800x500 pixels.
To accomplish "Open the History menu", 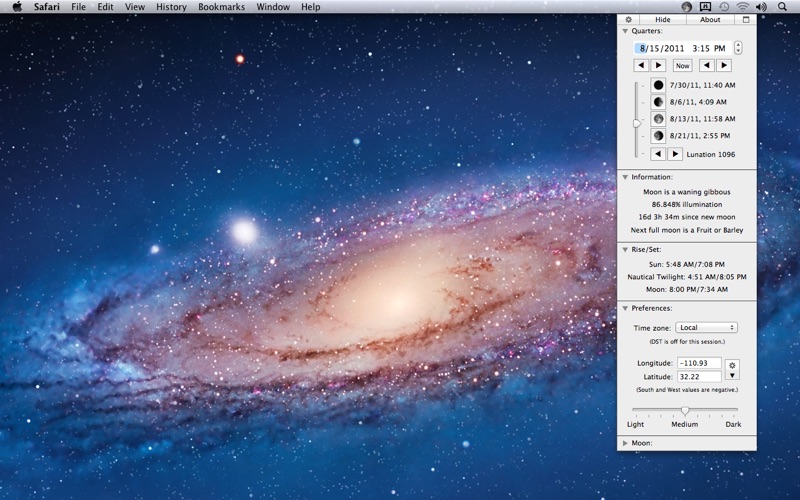I will pos(171,7).
